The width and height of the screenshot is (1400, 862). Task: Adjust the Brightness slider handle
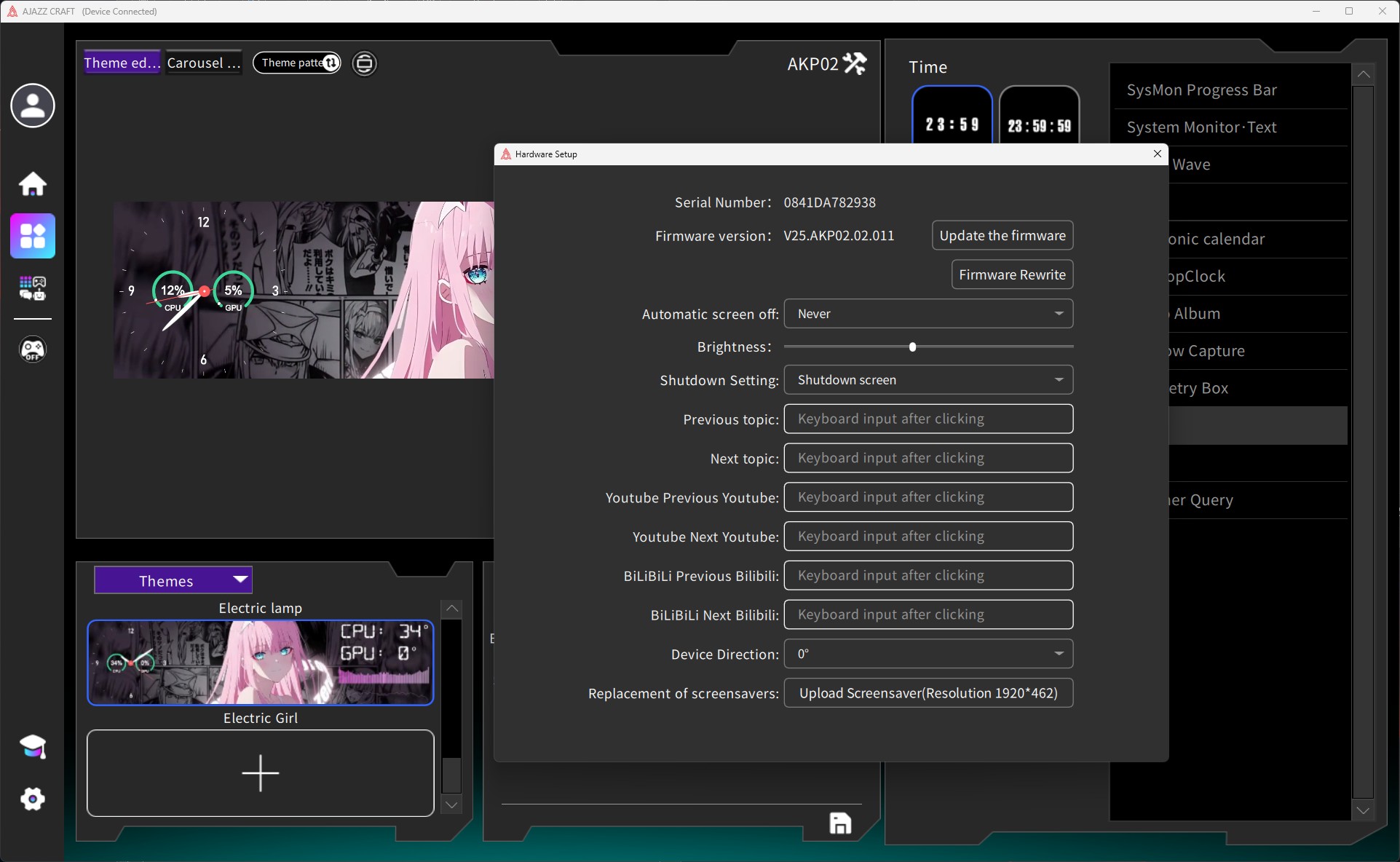[912, 347]
